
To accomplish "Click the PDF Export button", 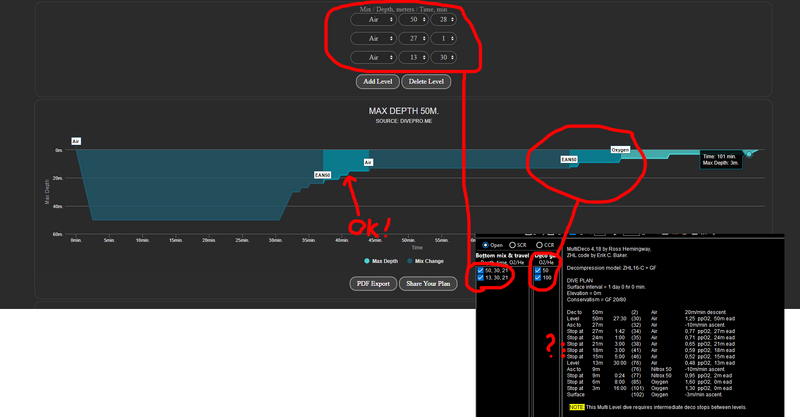I will (367, 284).
